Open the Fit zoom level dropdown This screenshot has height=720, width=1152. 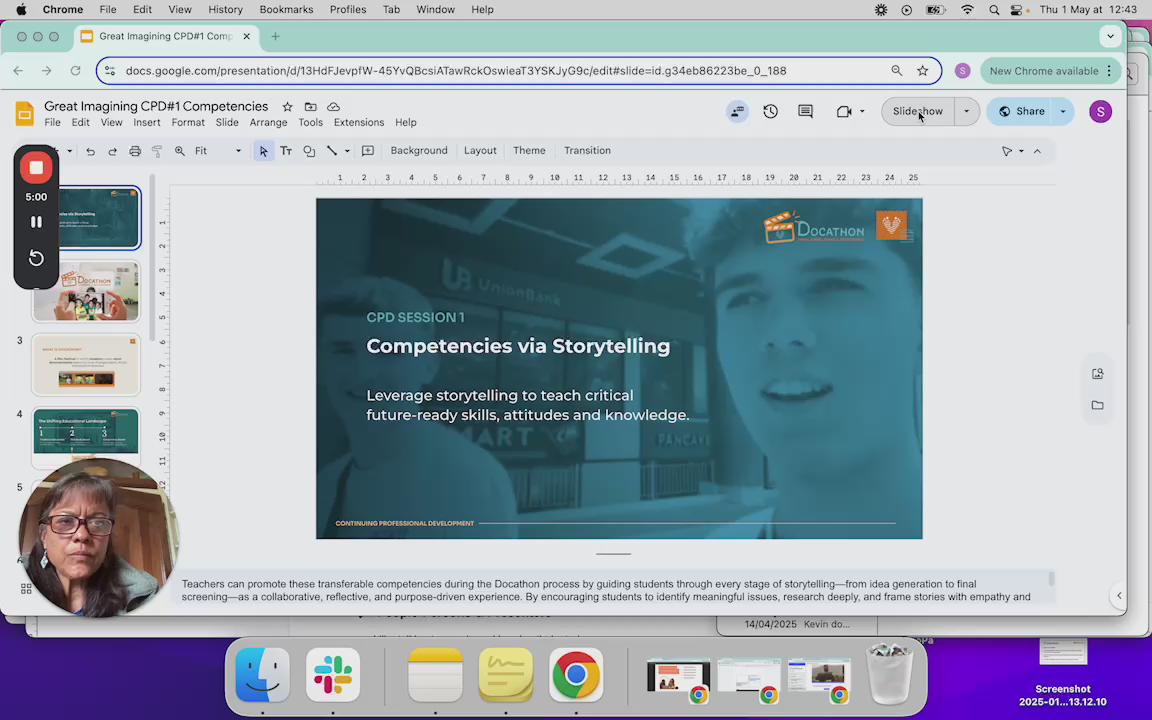click(x=218, y=151)
